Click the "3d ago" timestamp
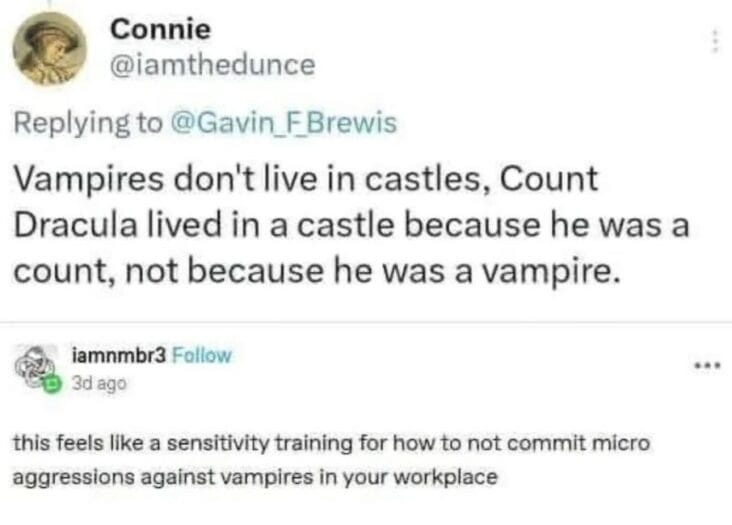This screenshot has height=525, width=732. [98, 382]
